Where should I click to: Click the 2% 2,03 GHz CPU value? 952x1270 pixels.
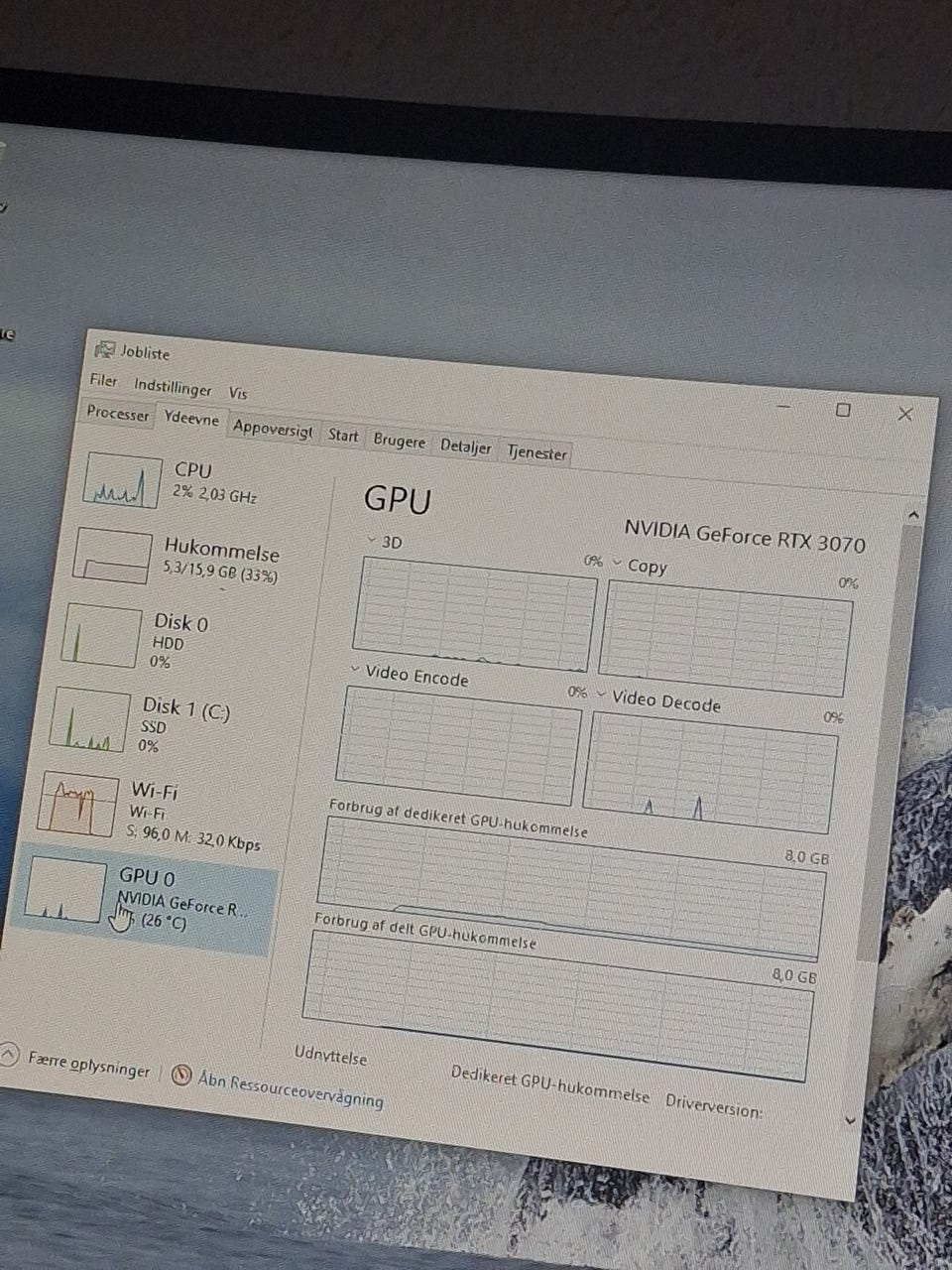(214, 492)
